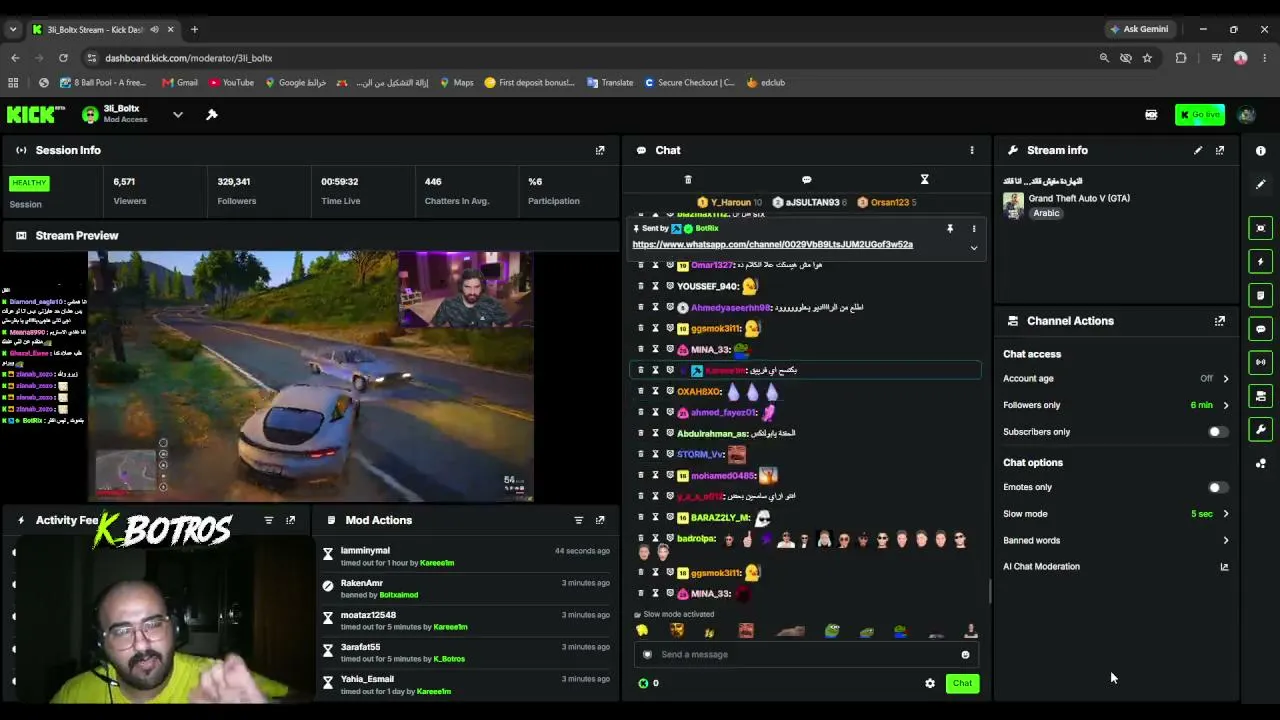Open the YouTube bookmark

[230, 83]
